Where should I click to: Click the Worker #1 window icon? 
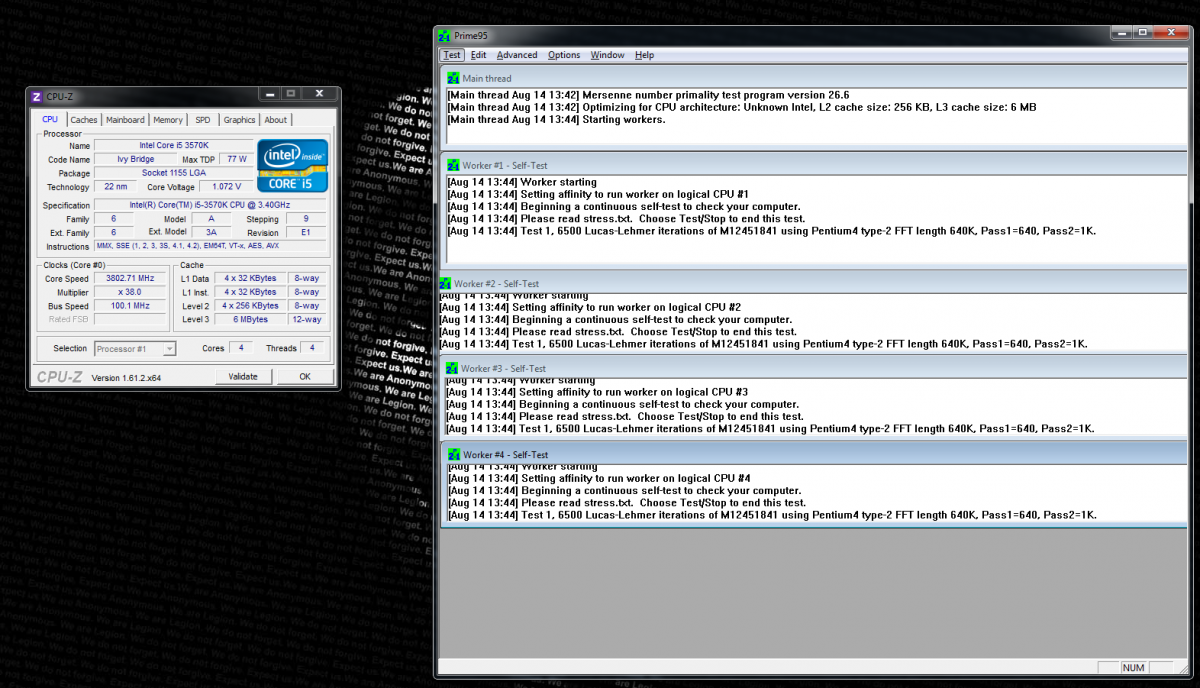pyautogui.click(x=453, y=165)
